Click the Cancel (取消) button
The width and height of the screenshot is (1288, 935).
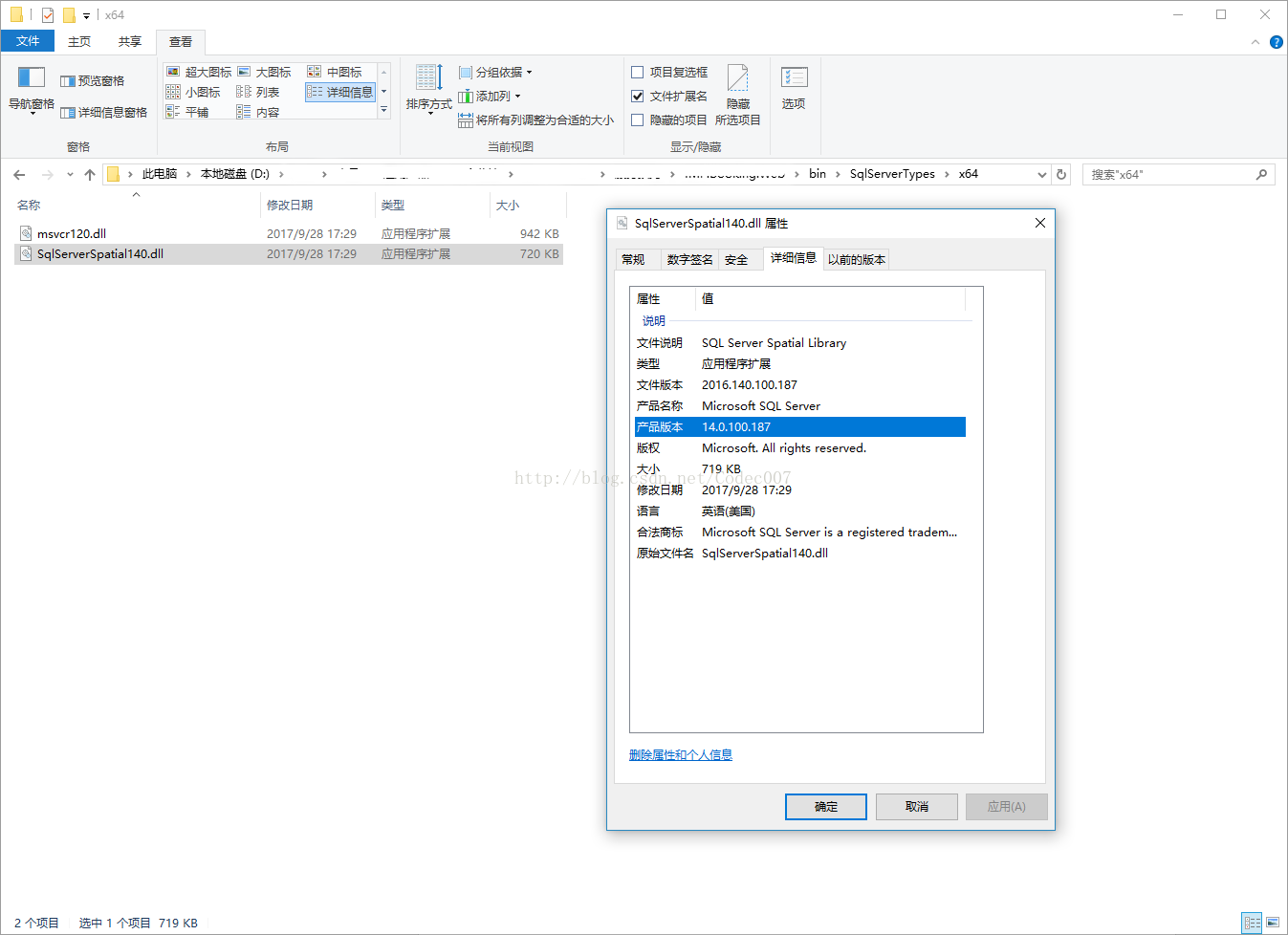(917, 807)
